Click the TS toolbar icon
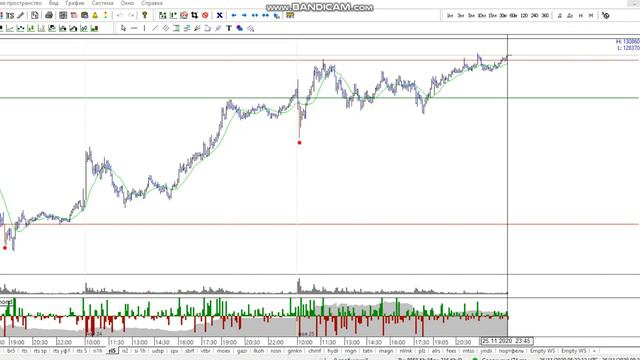The image size is (640, 360). click(10, 16)
